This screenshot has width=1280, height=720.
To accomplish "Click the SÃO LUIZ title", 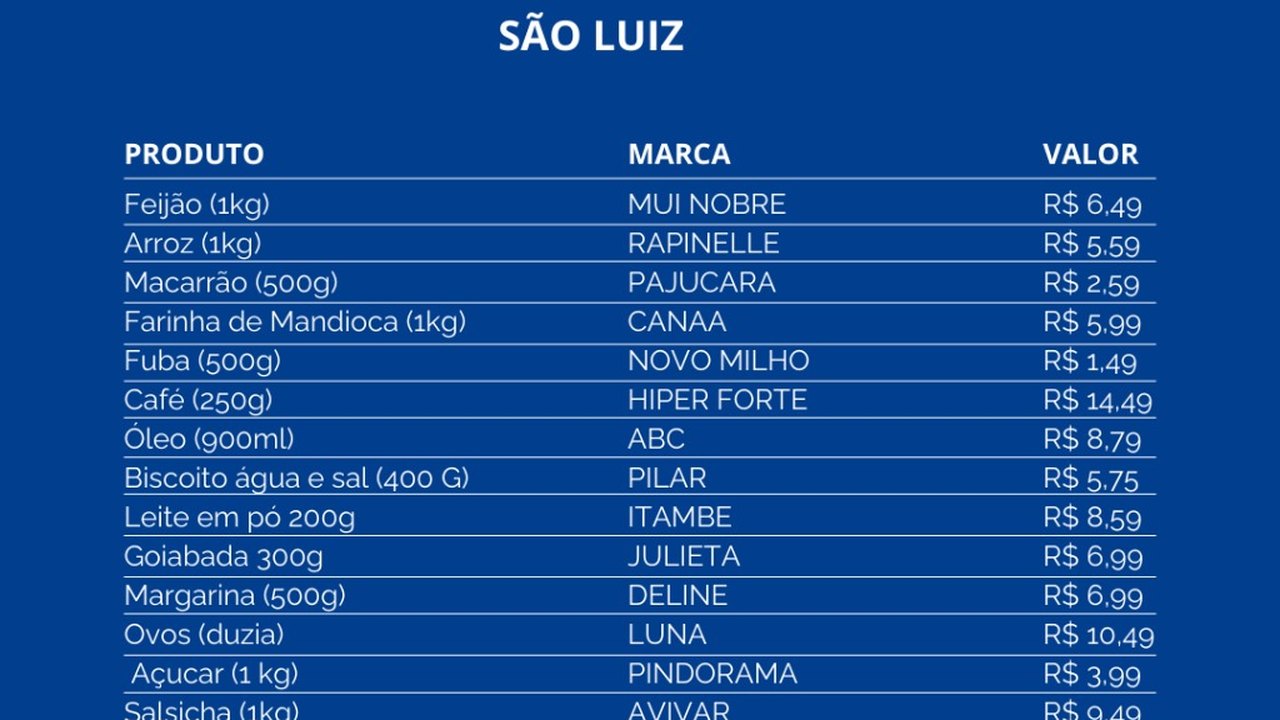I will point(591,36).
